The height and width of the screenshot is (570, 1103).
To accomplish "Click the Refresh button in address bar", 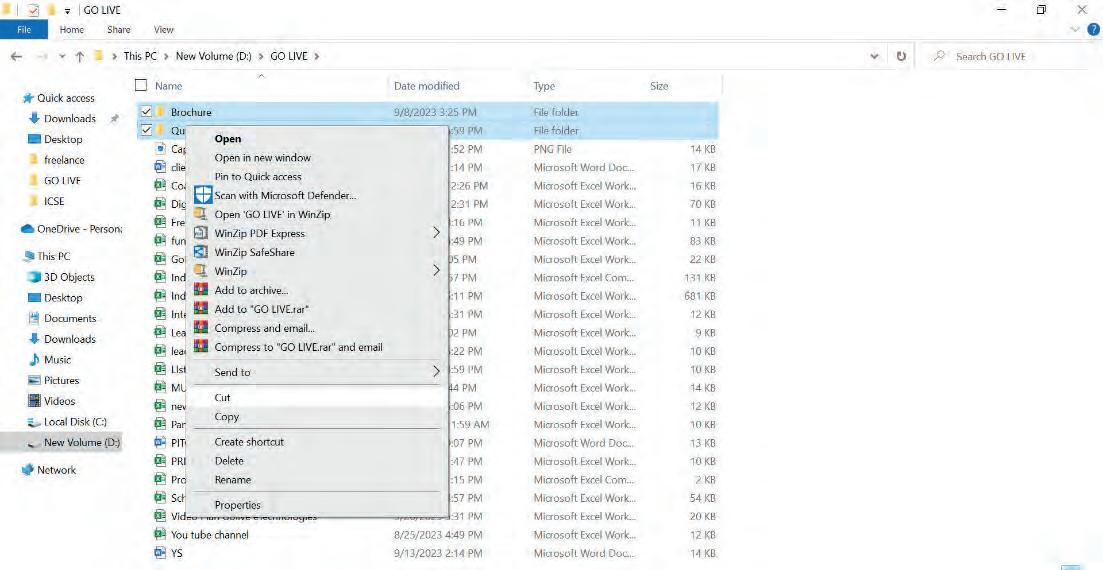I will click(x=901, y=56).
